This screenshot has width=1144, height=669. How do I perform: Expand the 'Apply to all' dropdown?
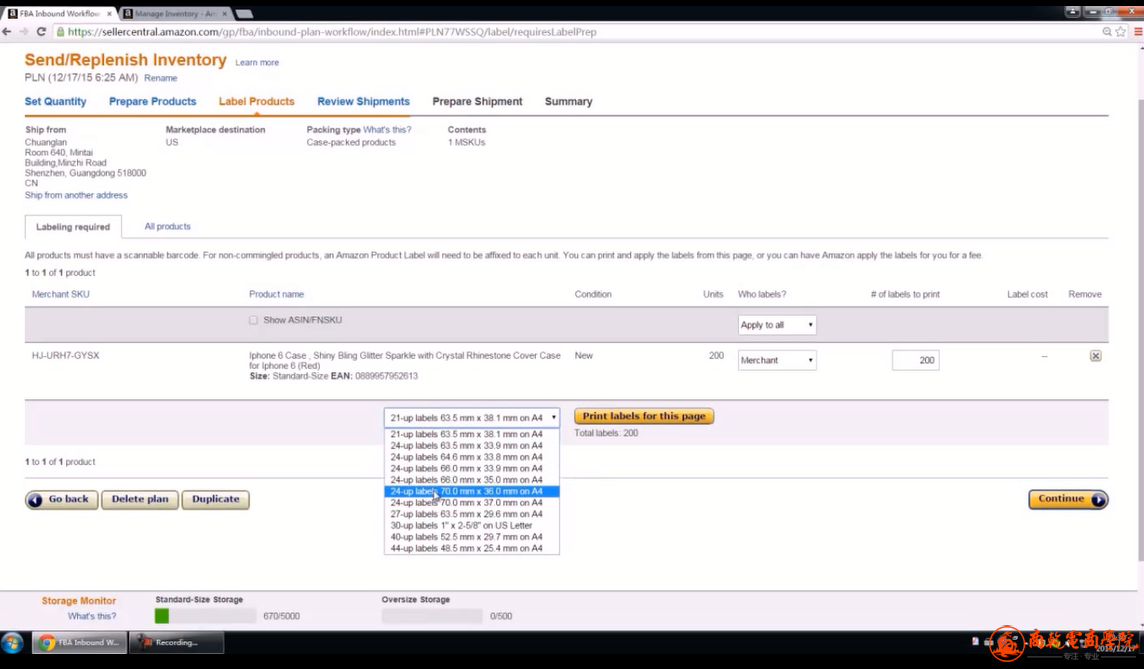(x=776, y=325)
